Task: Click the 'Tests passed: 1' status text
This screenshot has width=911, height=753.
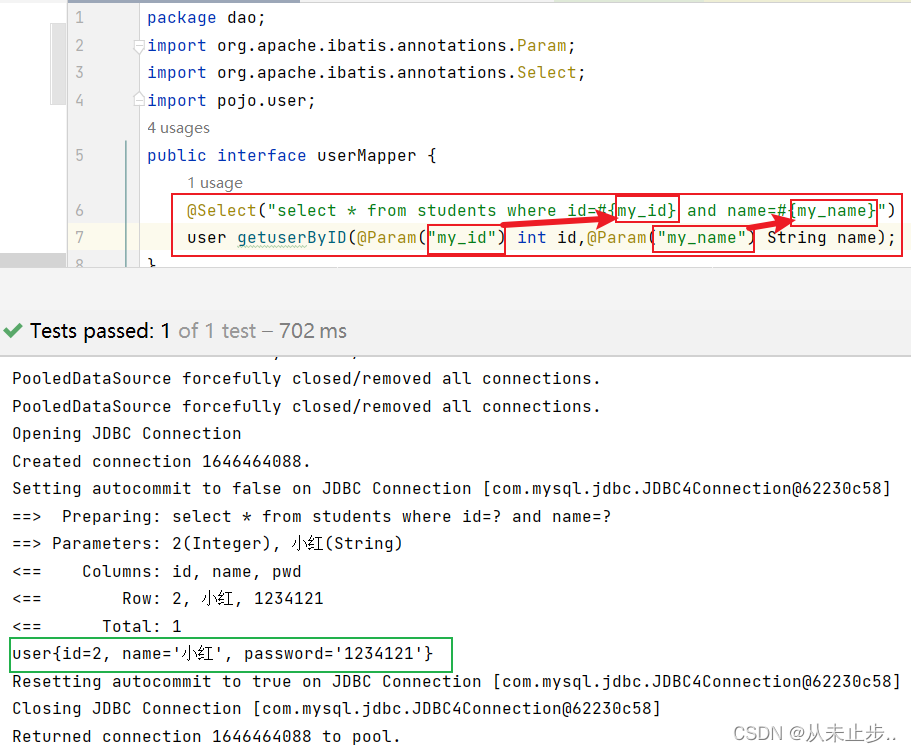Action: coord(100,331)
